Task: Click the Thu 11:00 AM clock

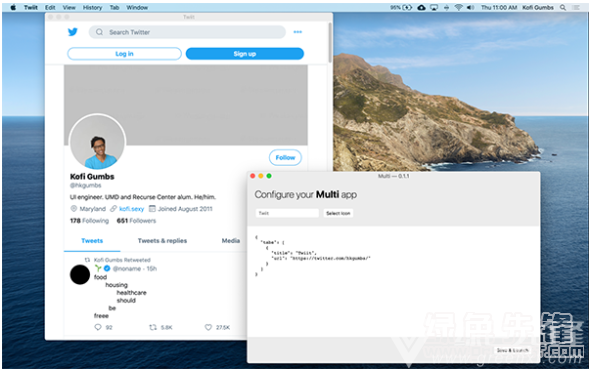Action: (x=499, y=7)
